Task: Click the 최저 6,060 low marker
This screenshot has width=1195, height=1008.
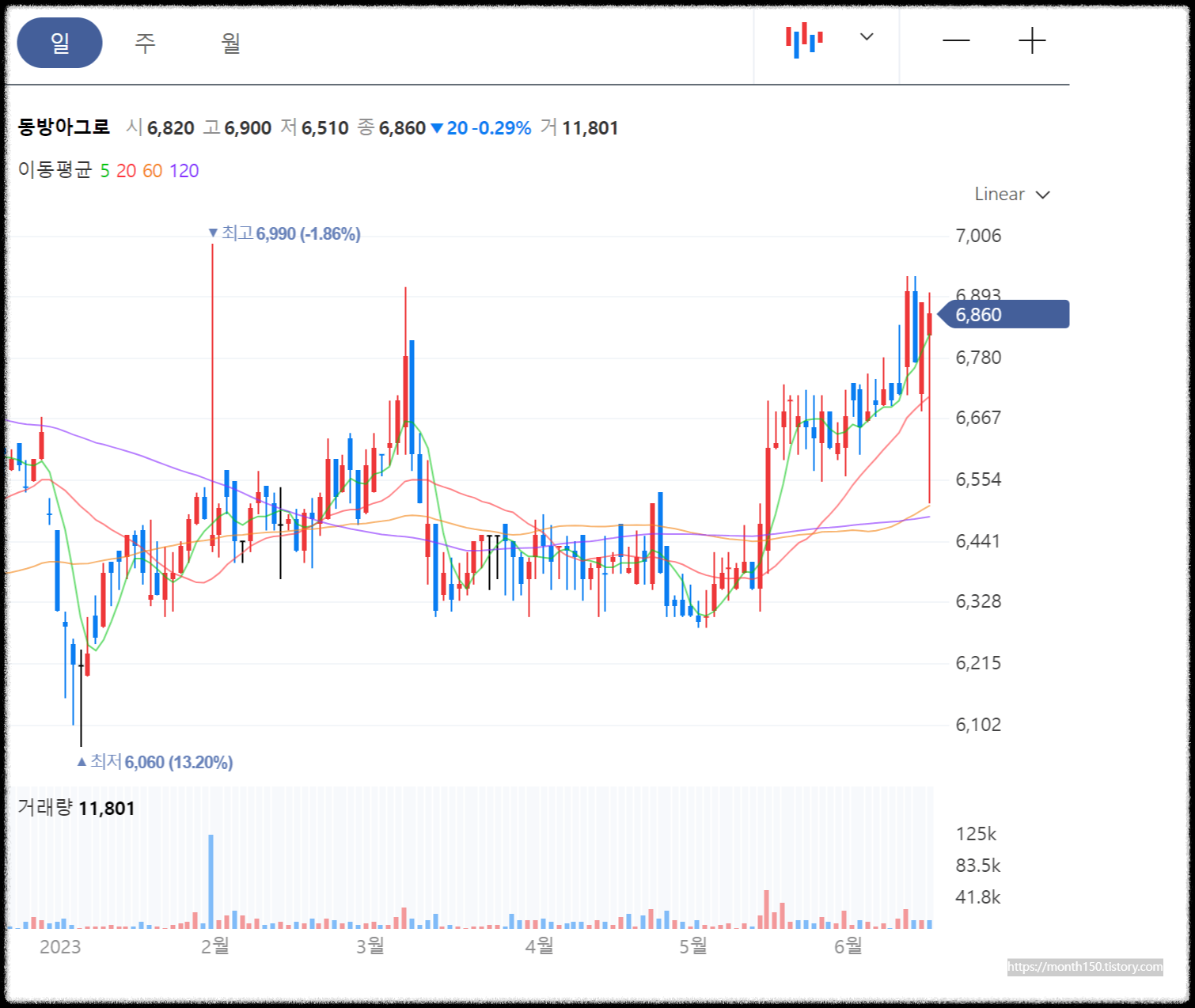Action: (155, 762)
